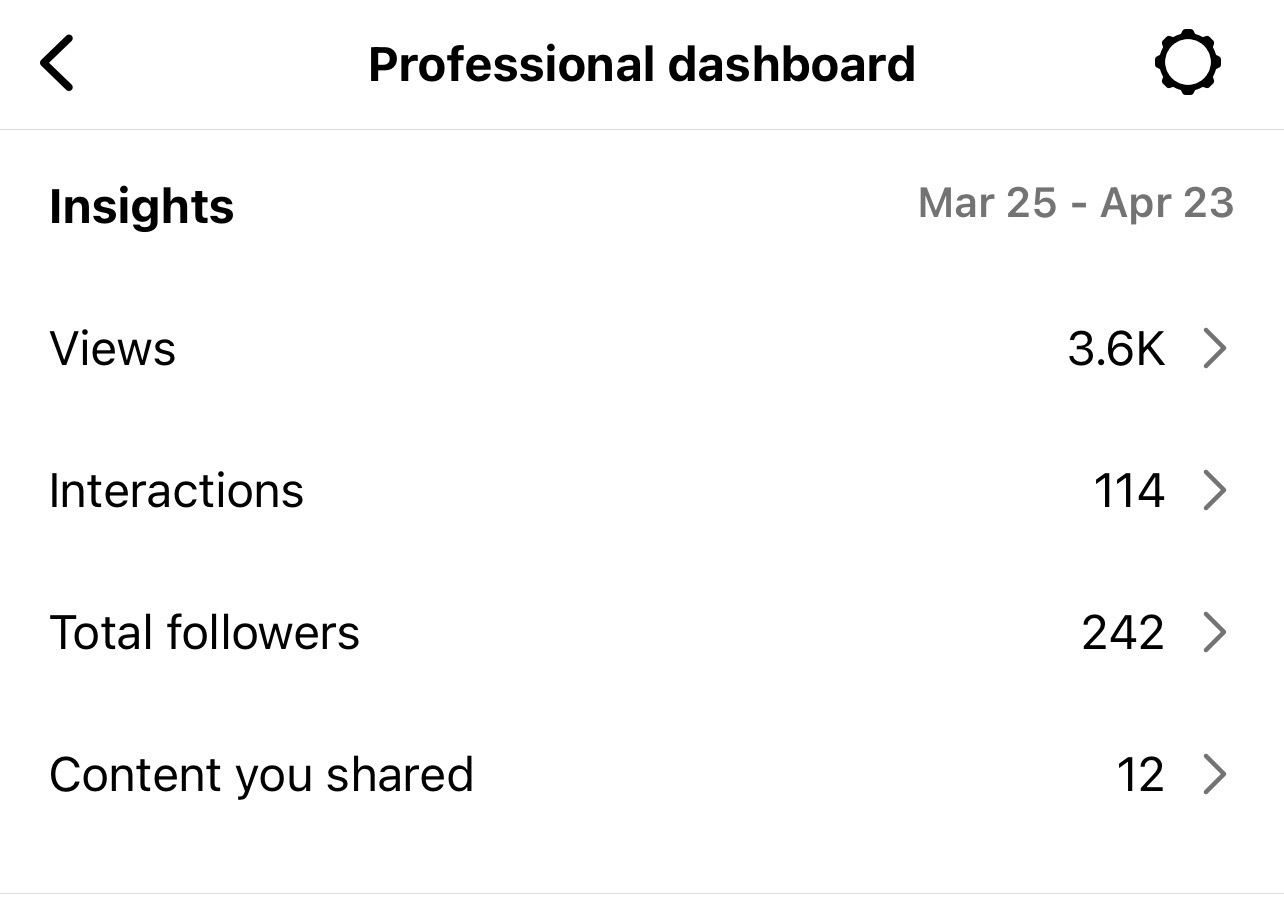Open Content you shared via its chevron
The height and width of the screenshot is (918, 1284).
1215,775
